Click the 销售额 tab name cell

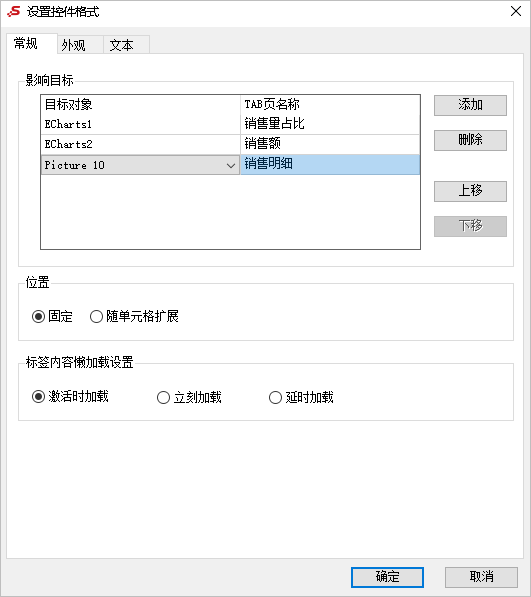330,144
